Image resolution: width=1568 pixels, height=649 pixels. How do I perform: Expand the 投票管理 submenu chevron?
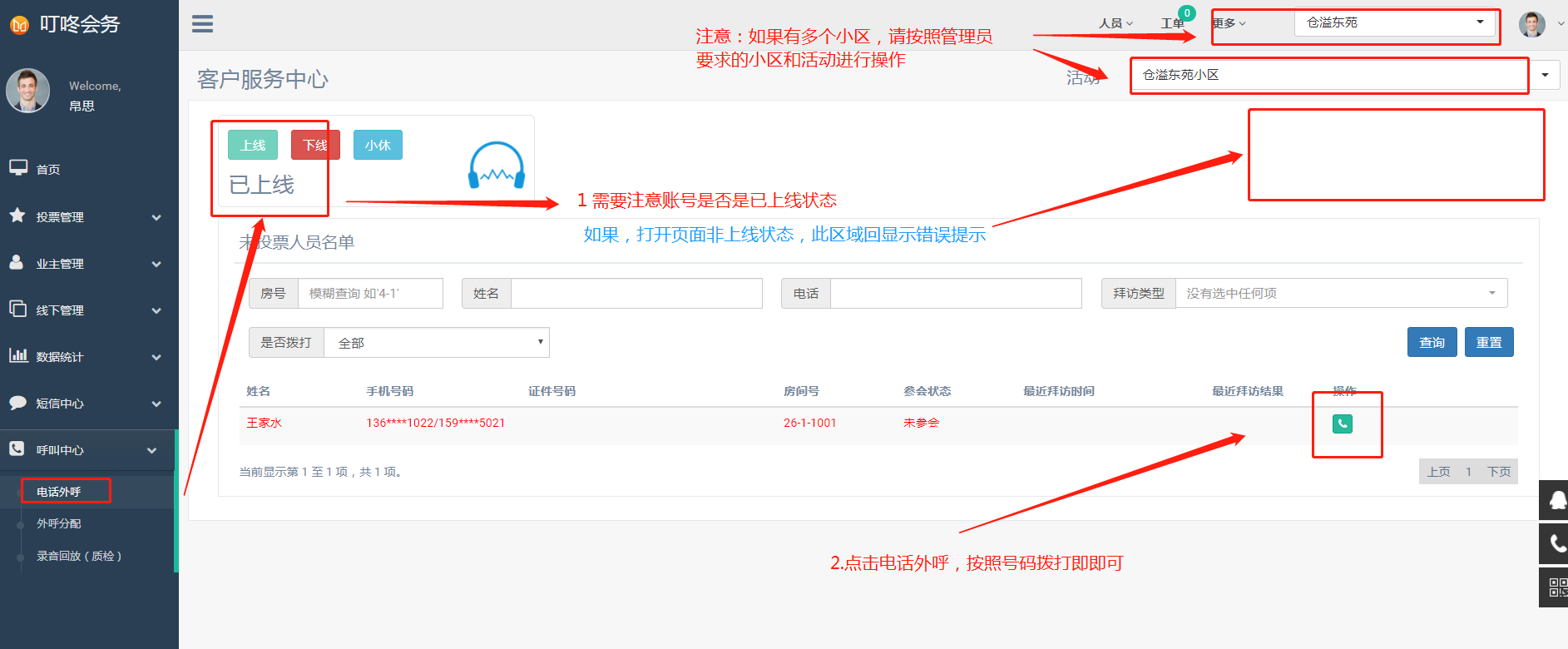pyautogui.click(x=156, y=217)
